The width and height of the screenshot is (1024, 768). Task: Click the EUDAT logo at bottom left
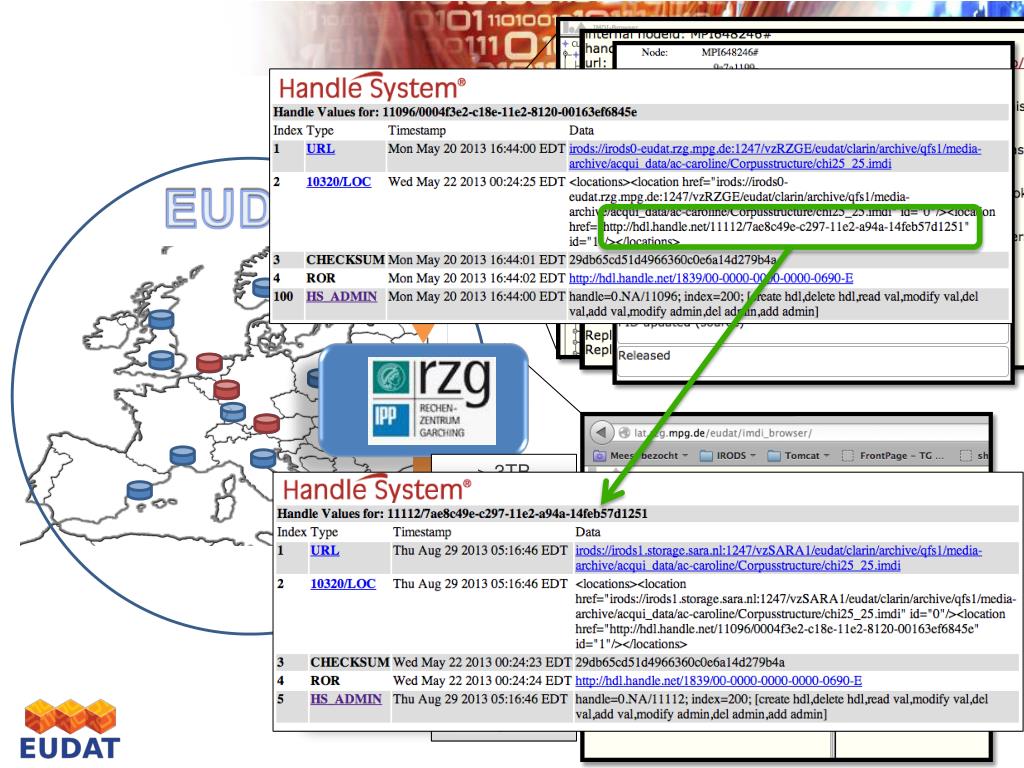tap(70, 729)
